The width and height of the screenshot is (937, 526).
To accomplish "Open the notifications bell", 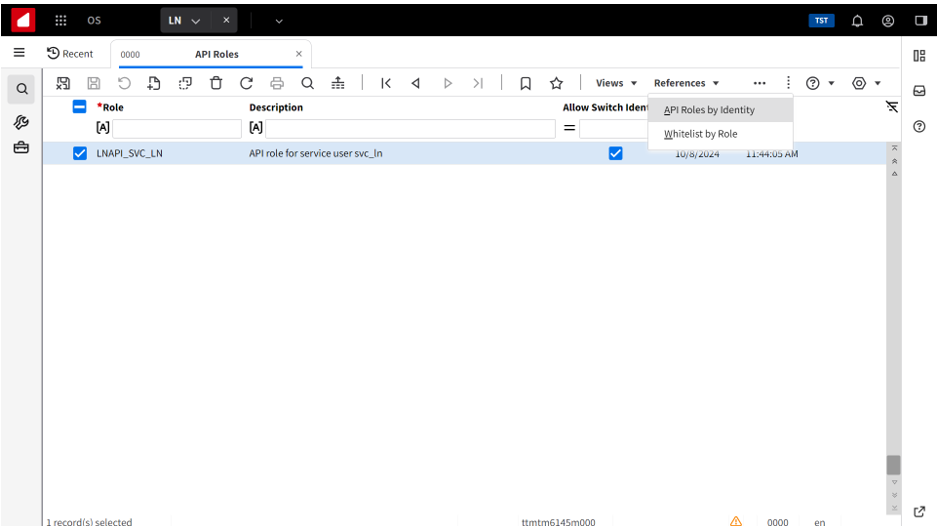I will (857, 20).
